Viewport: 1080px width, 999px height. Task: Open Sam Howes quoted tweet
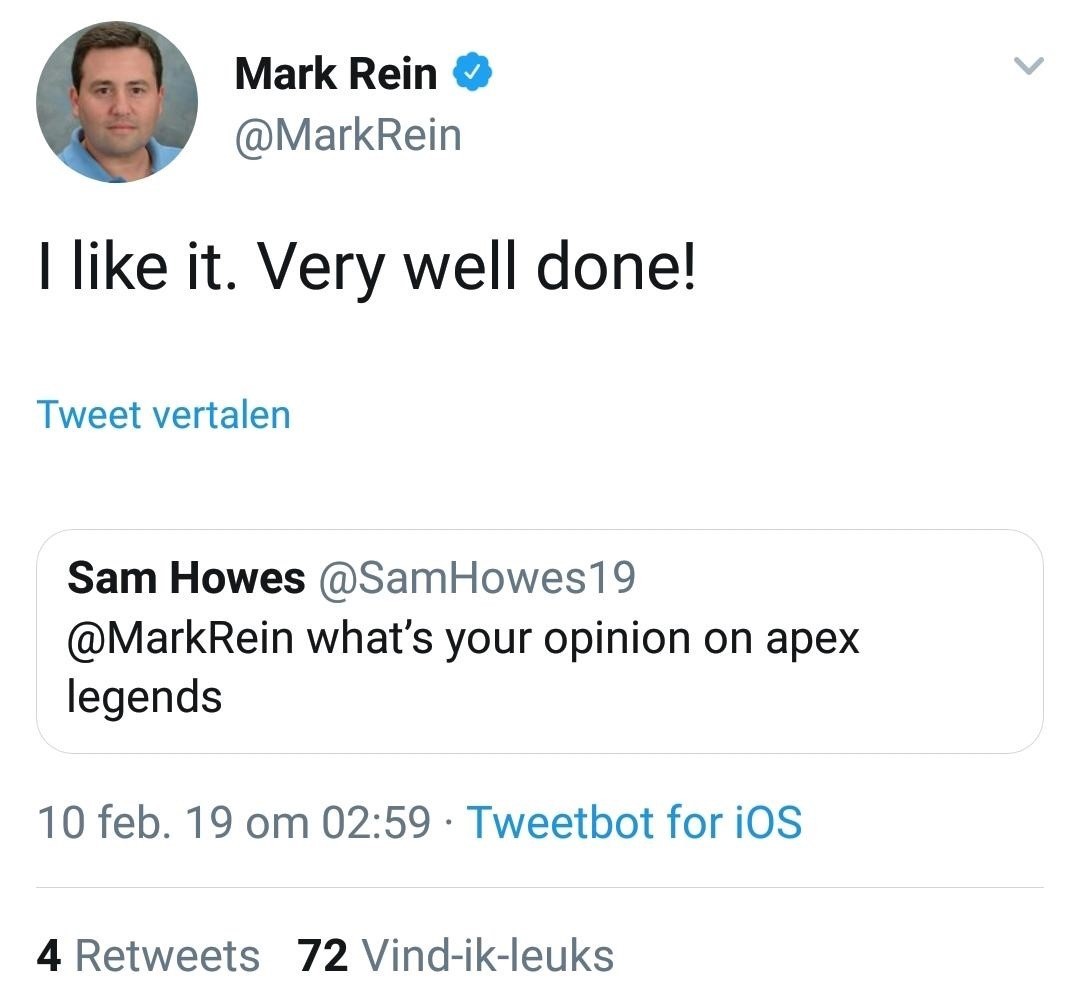click(540, 640)
